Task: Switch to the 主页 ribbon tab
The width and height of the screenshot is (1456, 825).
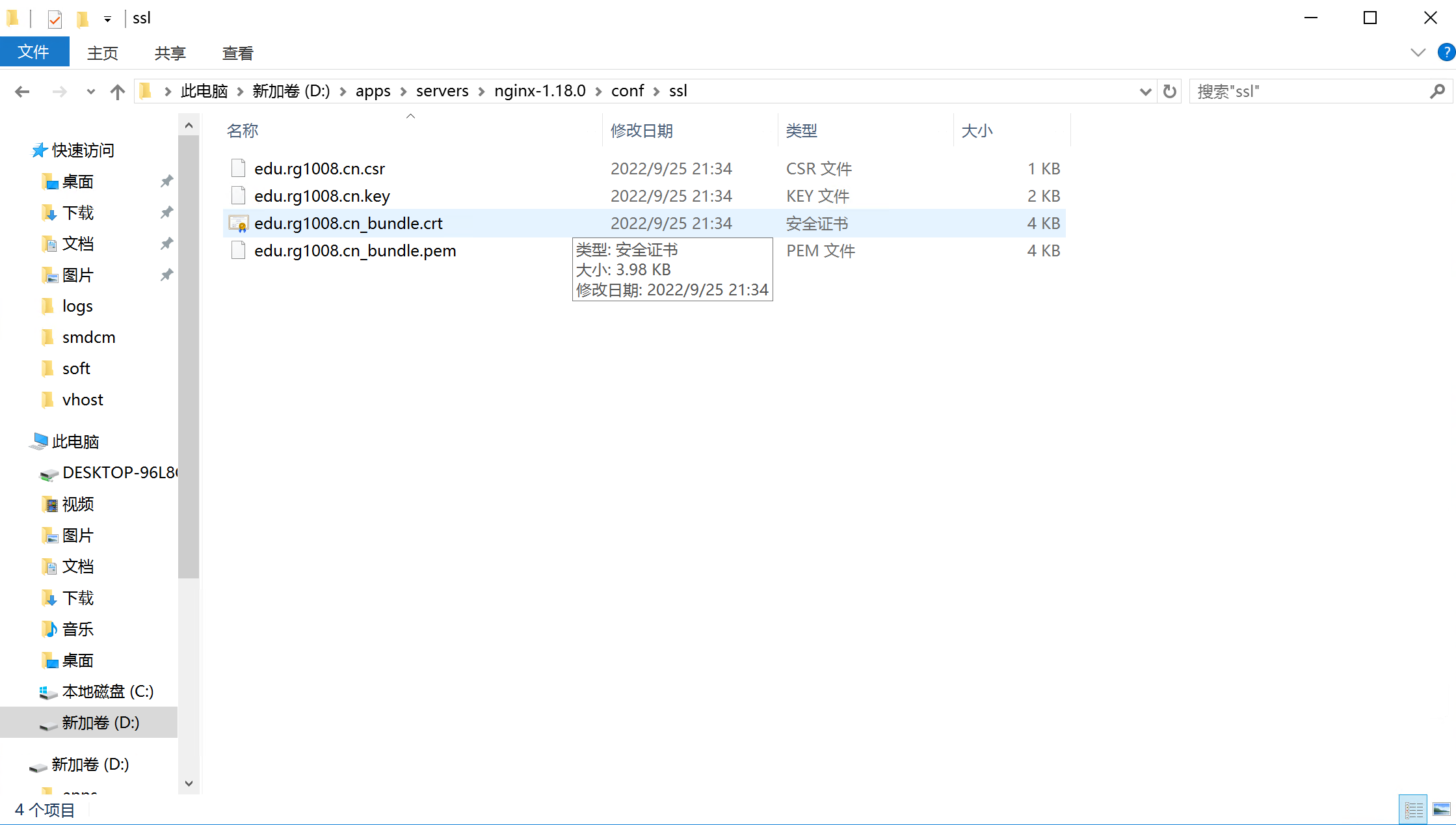Action: point(103,53)
